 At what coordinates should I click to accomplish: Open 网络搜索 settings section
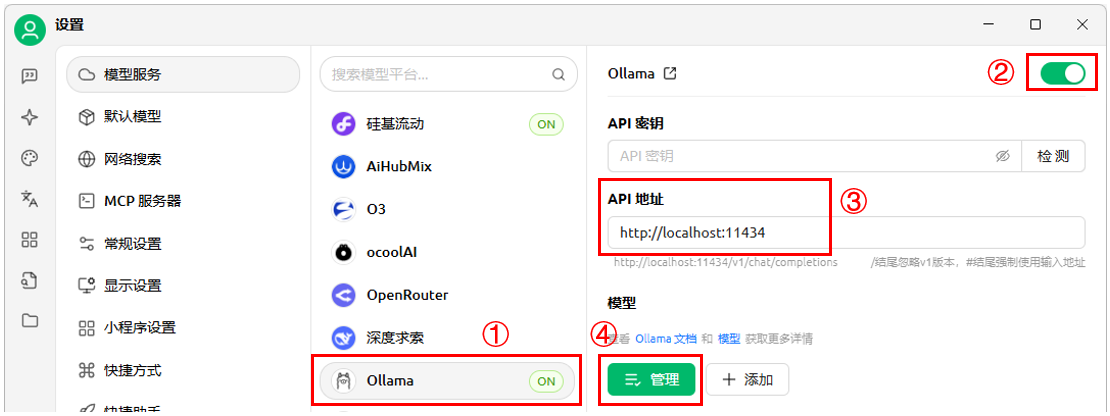(183, 159)
